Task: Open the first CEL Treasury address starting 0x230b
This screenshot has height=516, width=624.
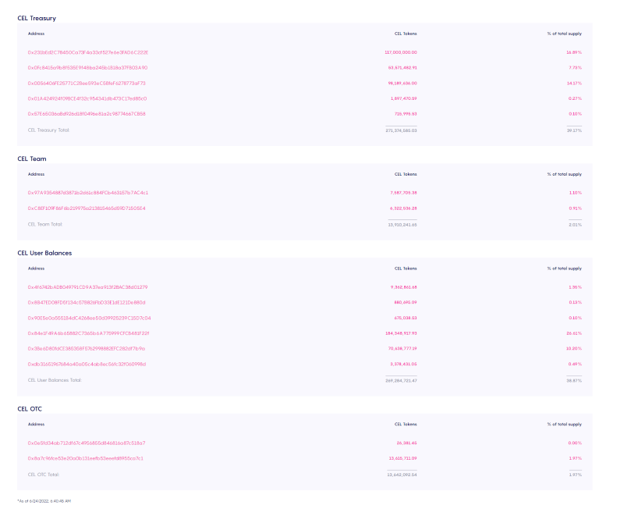Action: [x=88, y=52]
